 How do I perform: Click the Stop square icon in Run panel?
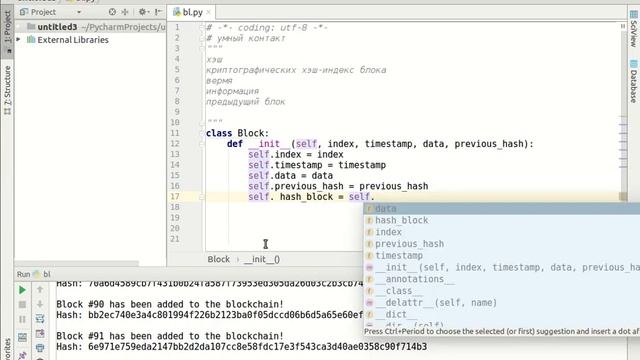(22, 304)
